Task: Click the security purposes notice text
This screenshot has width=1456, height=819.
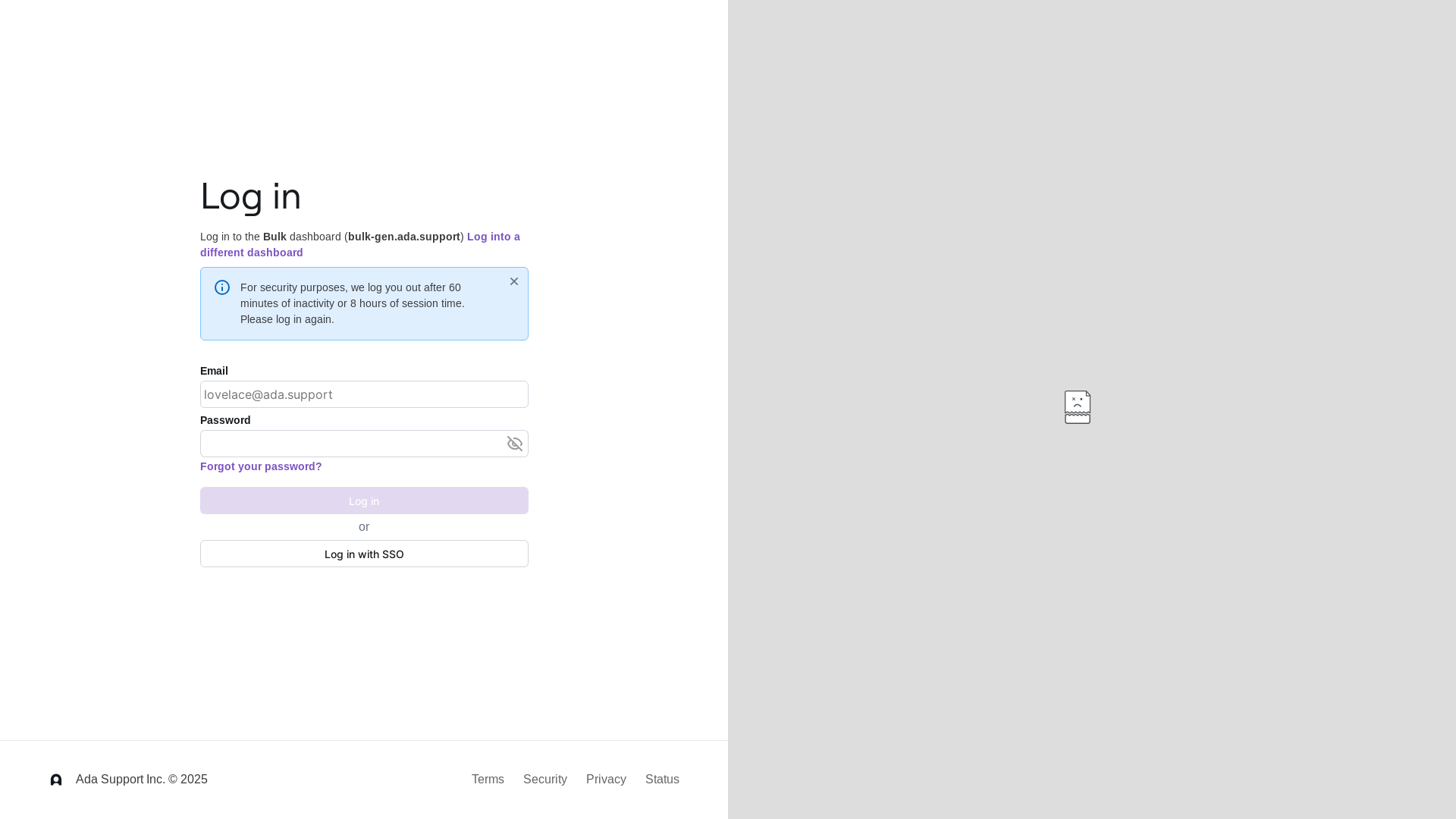Action: tap(353, 303)
